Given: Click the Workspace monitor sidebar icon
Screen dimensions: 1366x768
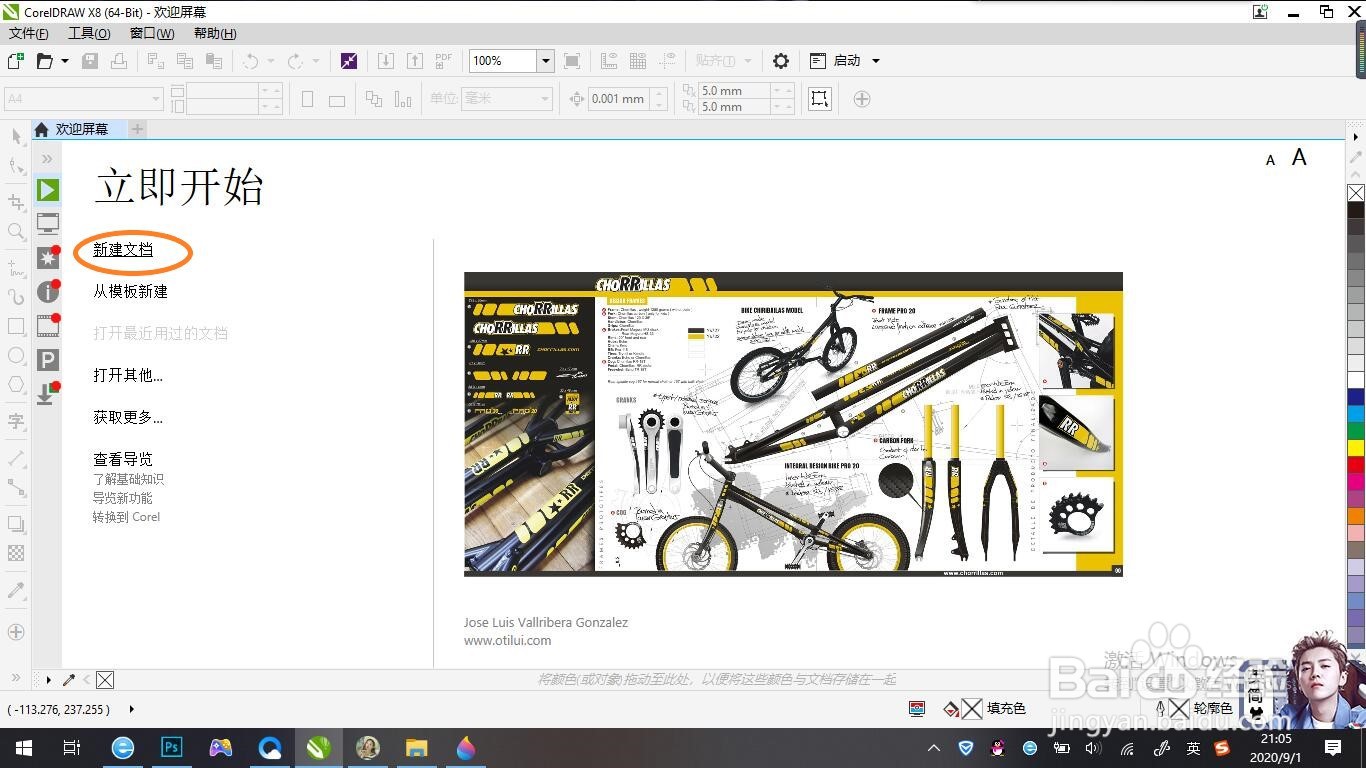Looking at the screenshot, I should point(48,223).
